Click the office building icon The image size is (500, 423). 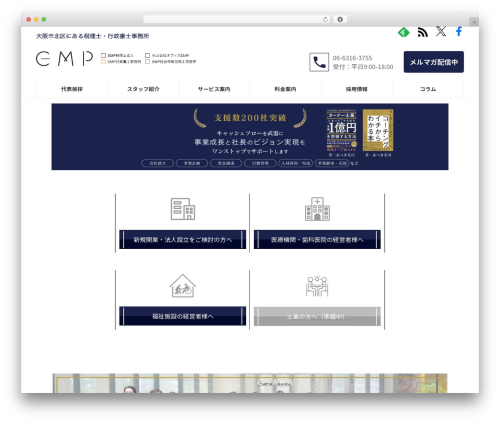183,209
